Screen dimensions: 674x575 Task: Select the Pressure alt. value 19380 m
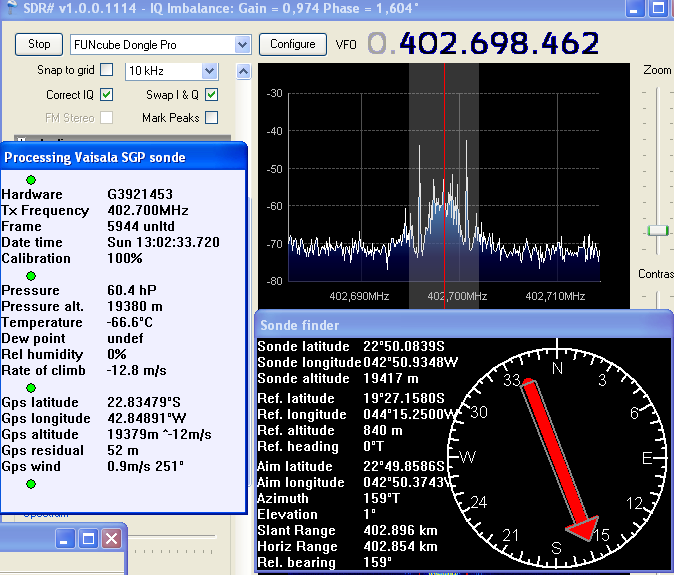[x=135, y=306]
